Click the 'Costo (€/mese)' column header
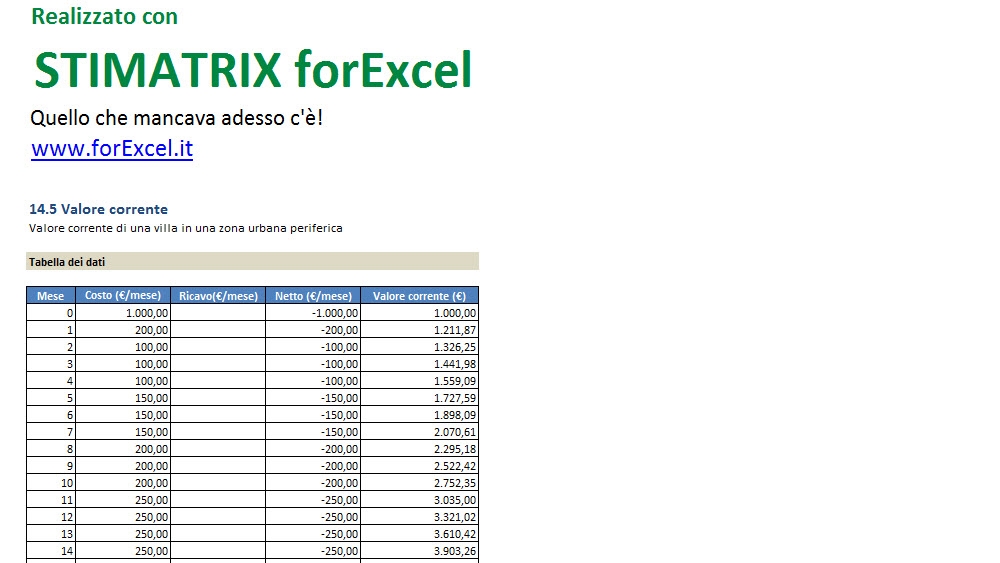The height and width of the screenshot is (563, 1000). point(123,295)
